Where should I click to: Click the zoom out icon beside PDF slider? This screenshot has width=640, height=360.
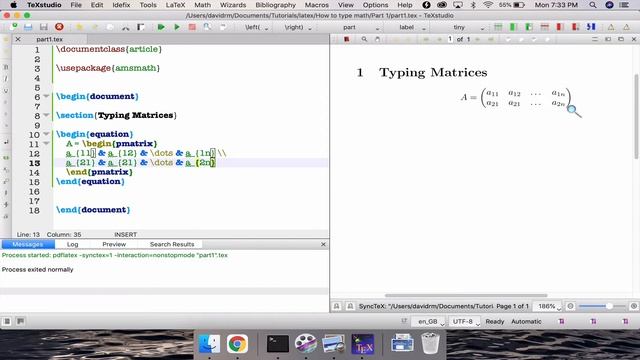pyautogui.click(x=571, y=306)
